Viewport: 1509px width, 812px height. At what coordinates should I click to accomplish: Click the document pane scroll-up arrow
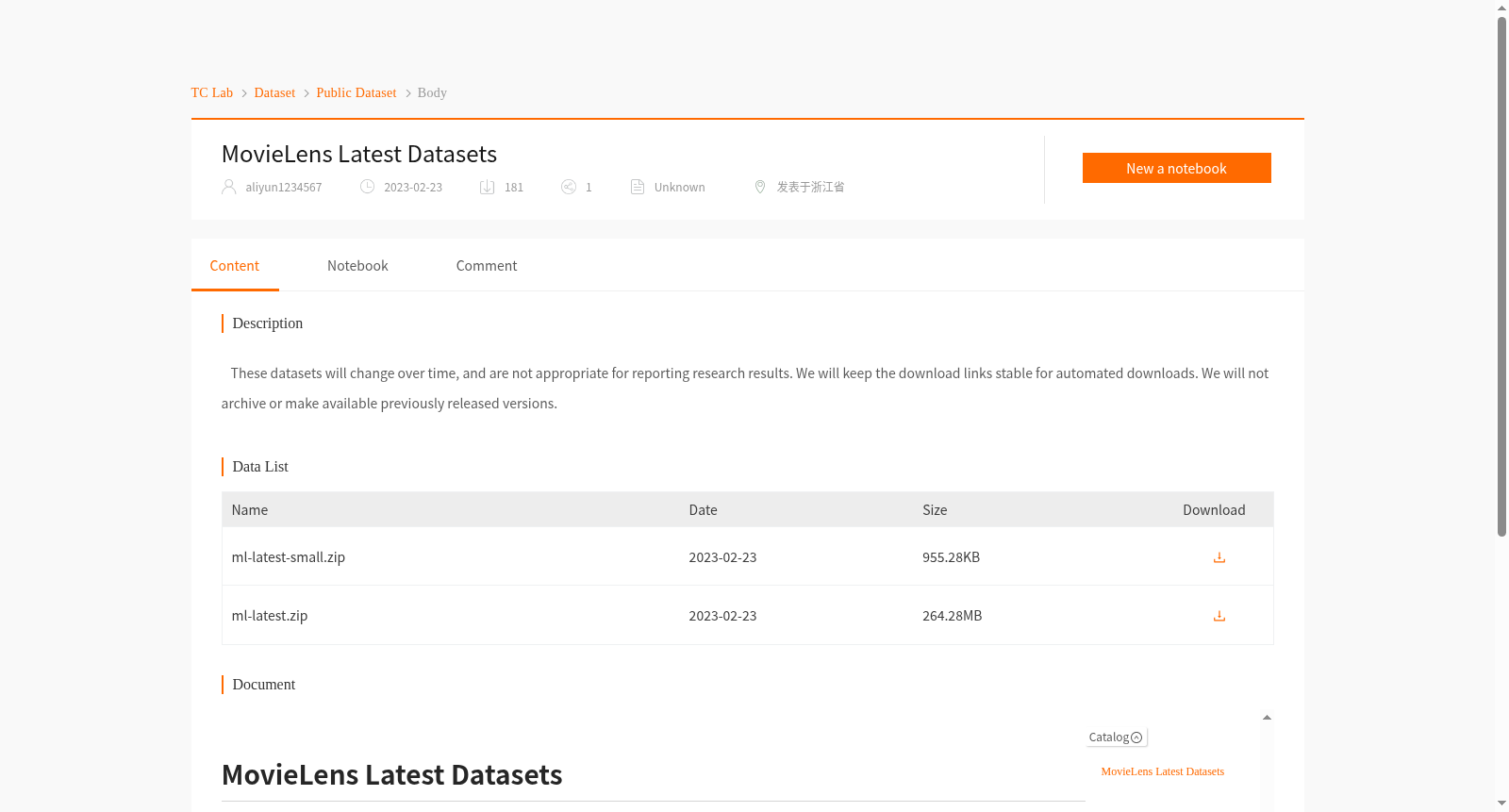point(1267,718)
